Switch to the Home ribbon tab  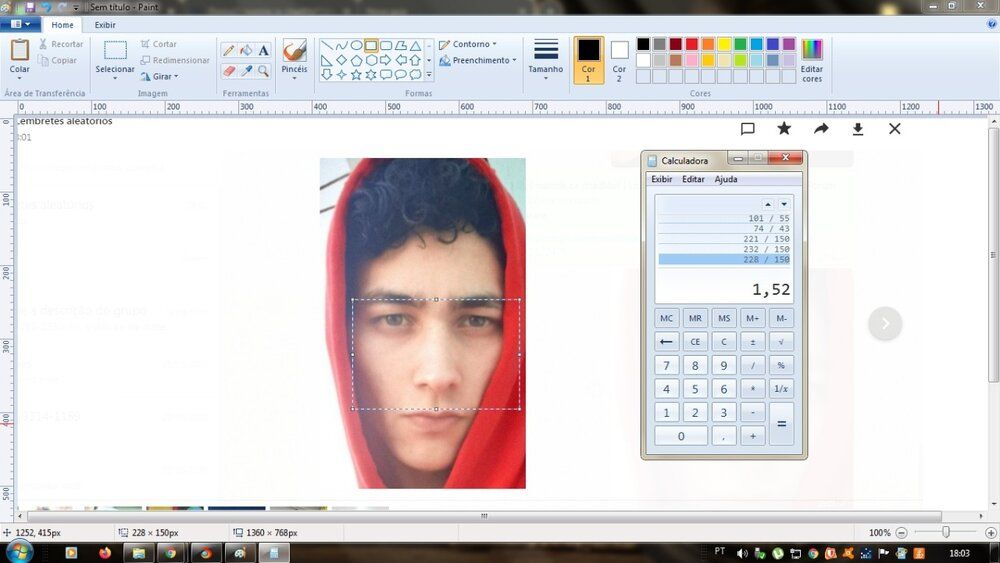tap(62, 25)
